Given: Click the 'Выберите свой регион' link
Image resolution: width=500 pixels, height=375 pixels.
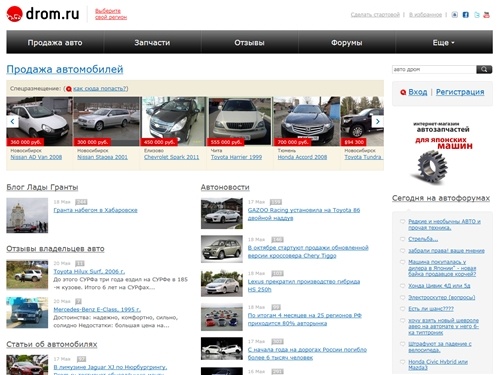Looking at the screenshot, I should tap(111, 14).
